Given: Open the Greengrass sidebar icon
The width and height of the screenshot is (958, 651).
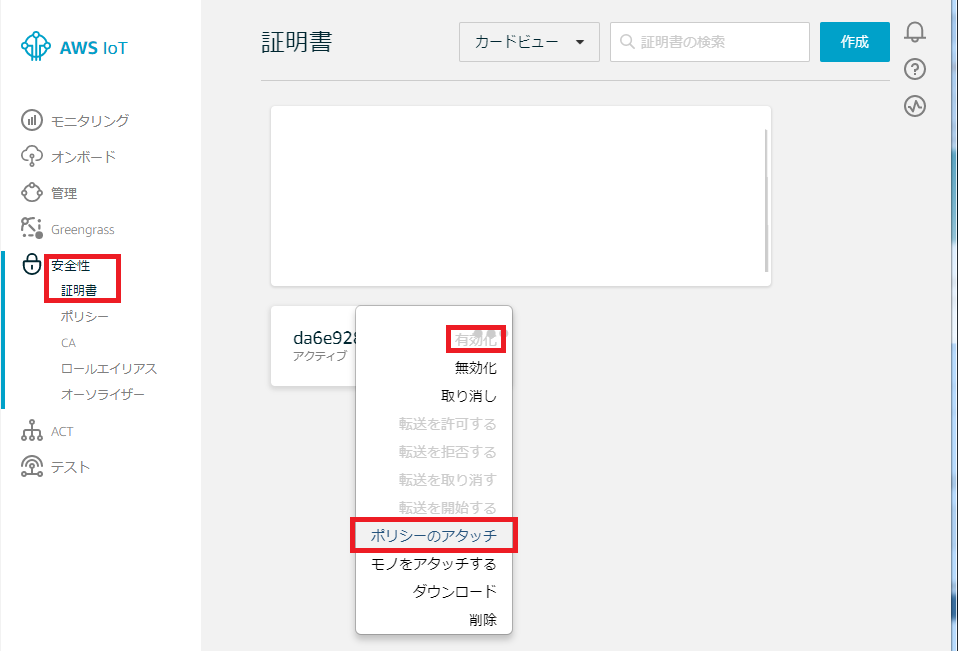Looking at the screenshot, I should pyautogui.click(x=32, y=229).
